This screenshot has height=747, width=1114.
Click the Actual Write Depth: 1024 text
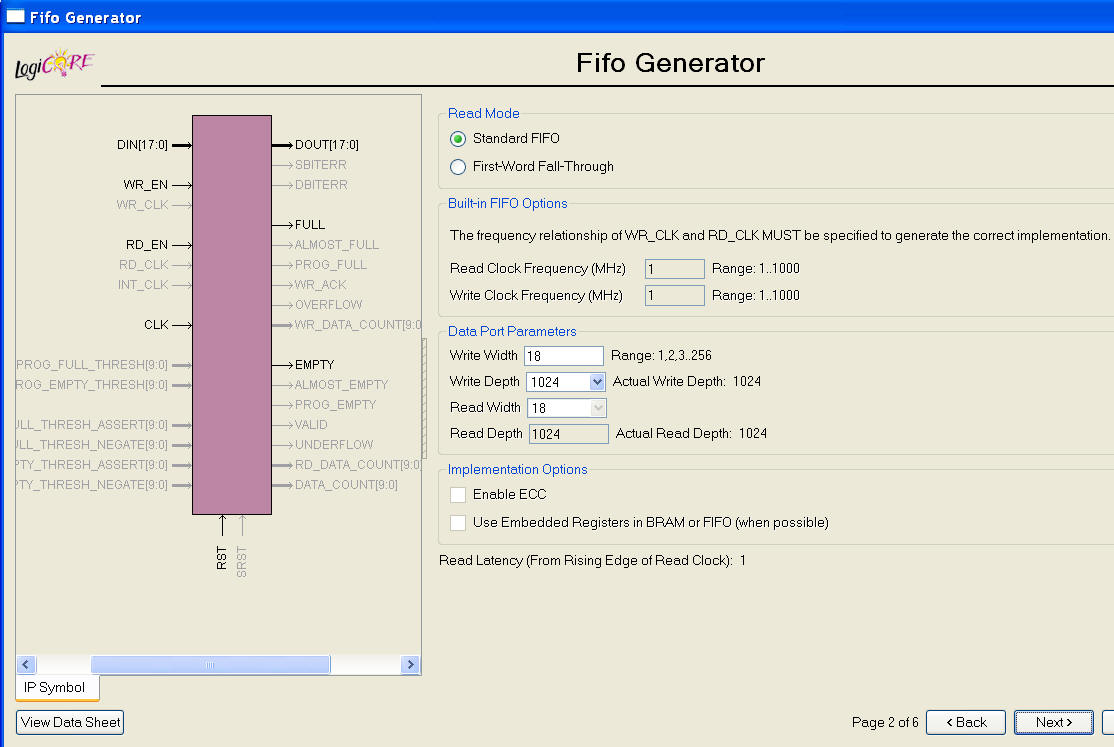tap(686, 382)
